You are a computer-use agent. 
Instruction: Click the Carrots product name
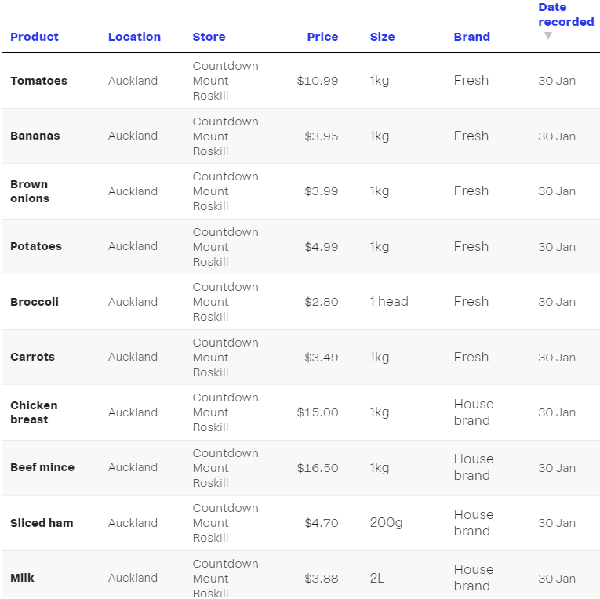click(32, 357)
